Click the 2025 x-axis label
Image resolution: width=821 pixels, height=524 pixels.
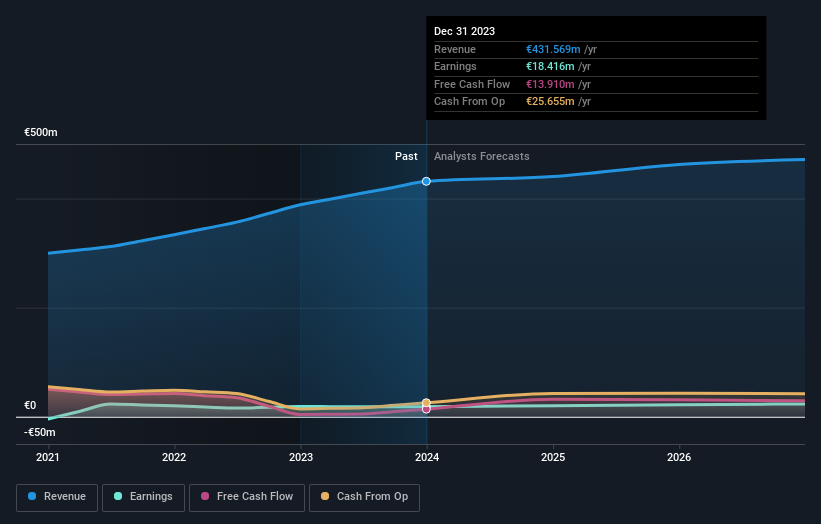coord(553,457)
